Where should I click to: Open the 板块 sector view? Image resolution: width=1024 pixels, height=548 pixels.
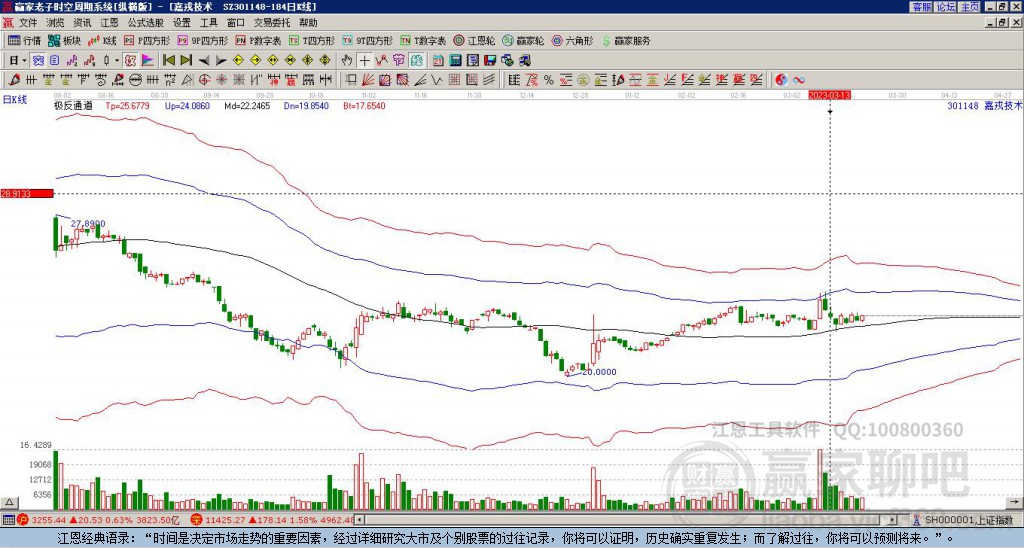[64, 40]
